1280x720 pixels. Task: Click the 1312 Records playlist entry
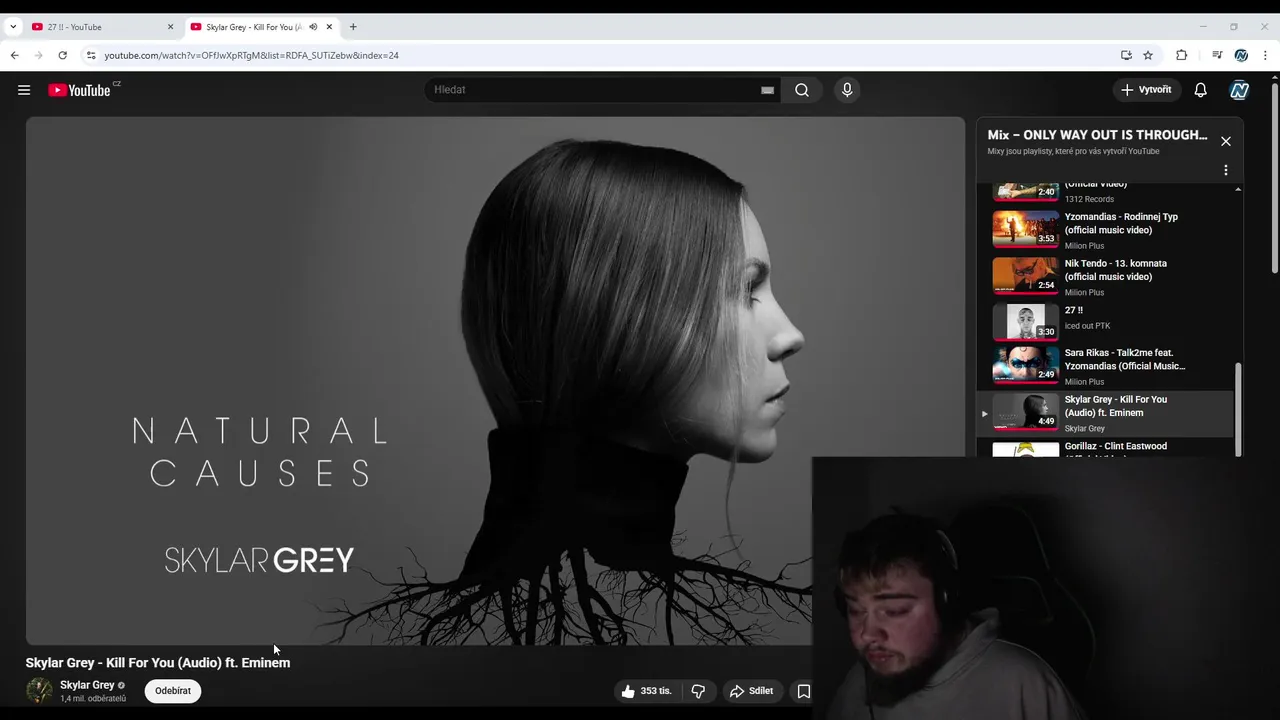(1106, 193)
